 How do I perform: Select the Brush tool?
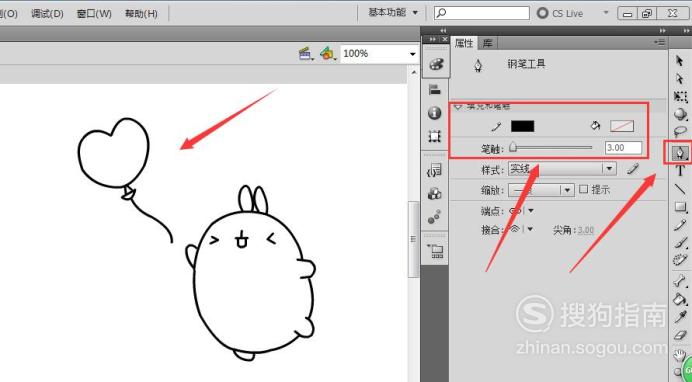[680, 242]
